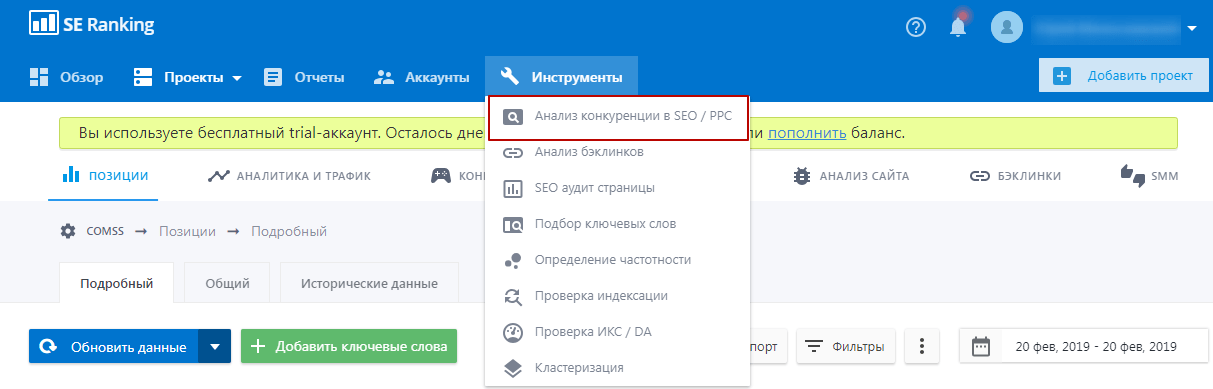Screen dimensions: 1213x389
Task: Click the bug icon of АНАЛИЗ САЙТА
Action: [x=801, y=176]
